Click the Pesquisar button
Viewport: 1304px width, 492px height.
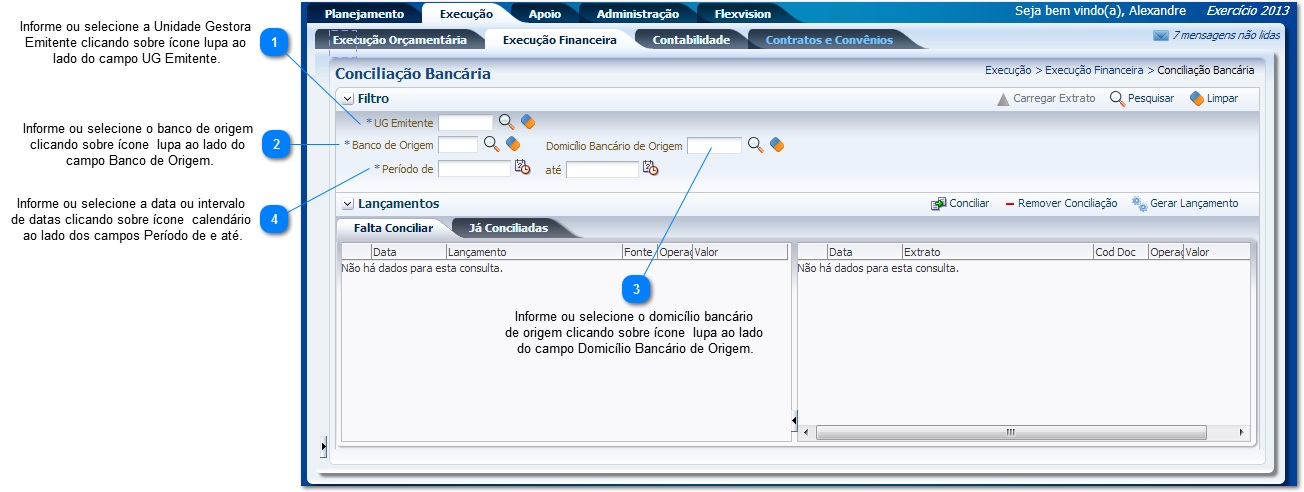[x=1141, y=99]
